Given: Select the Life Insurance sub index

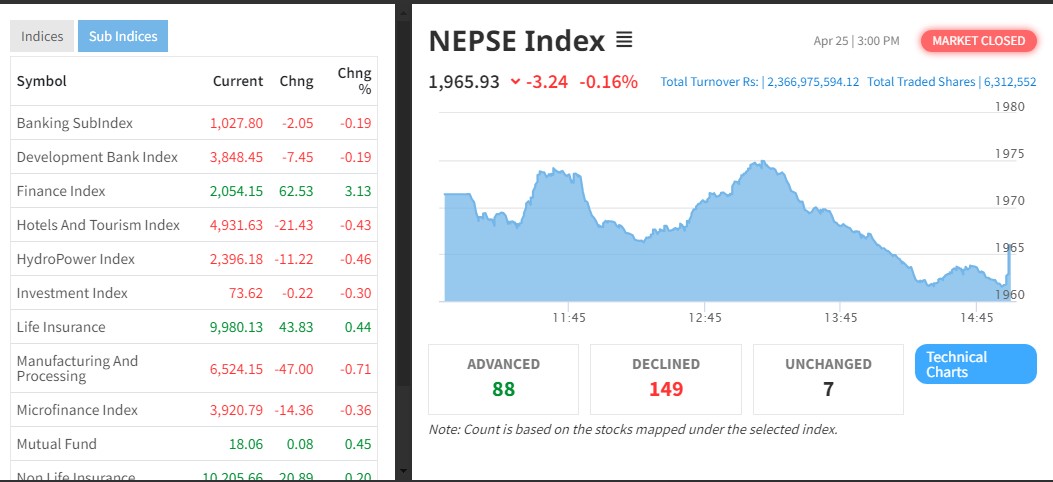Looking at the screenshot, I should [61, 327].
